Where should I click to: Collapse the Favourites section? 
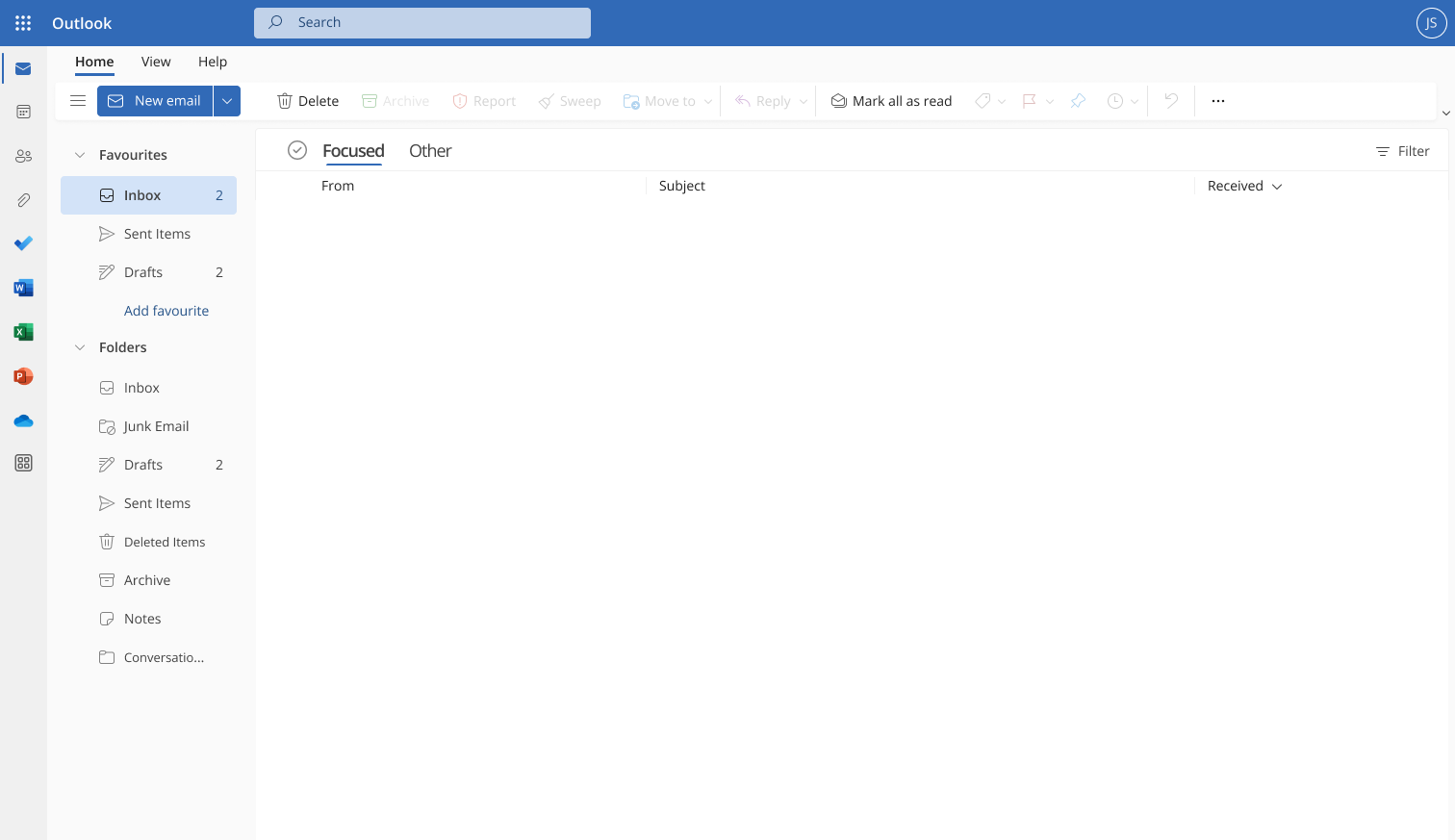click(80, 155)
